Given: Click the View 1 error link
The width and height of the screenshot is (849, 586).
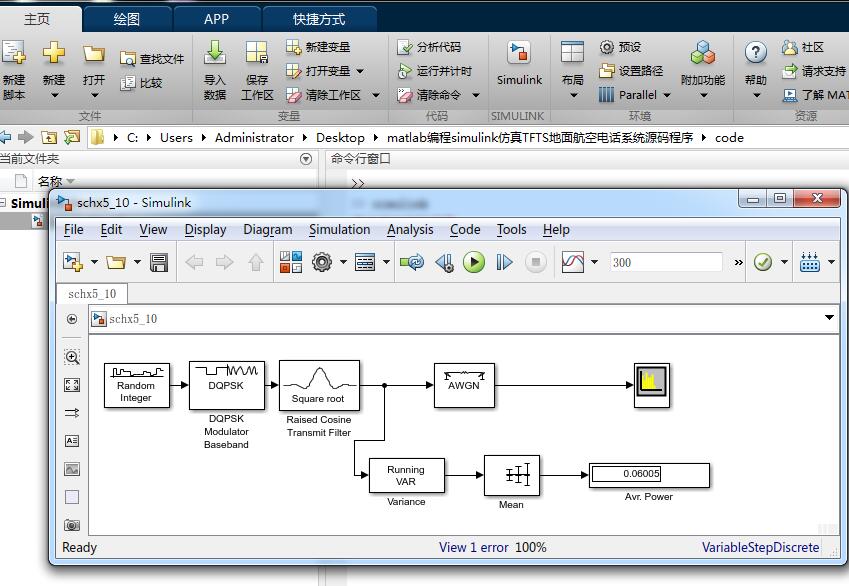Looking at the screenshot, I should click(474, 548).
